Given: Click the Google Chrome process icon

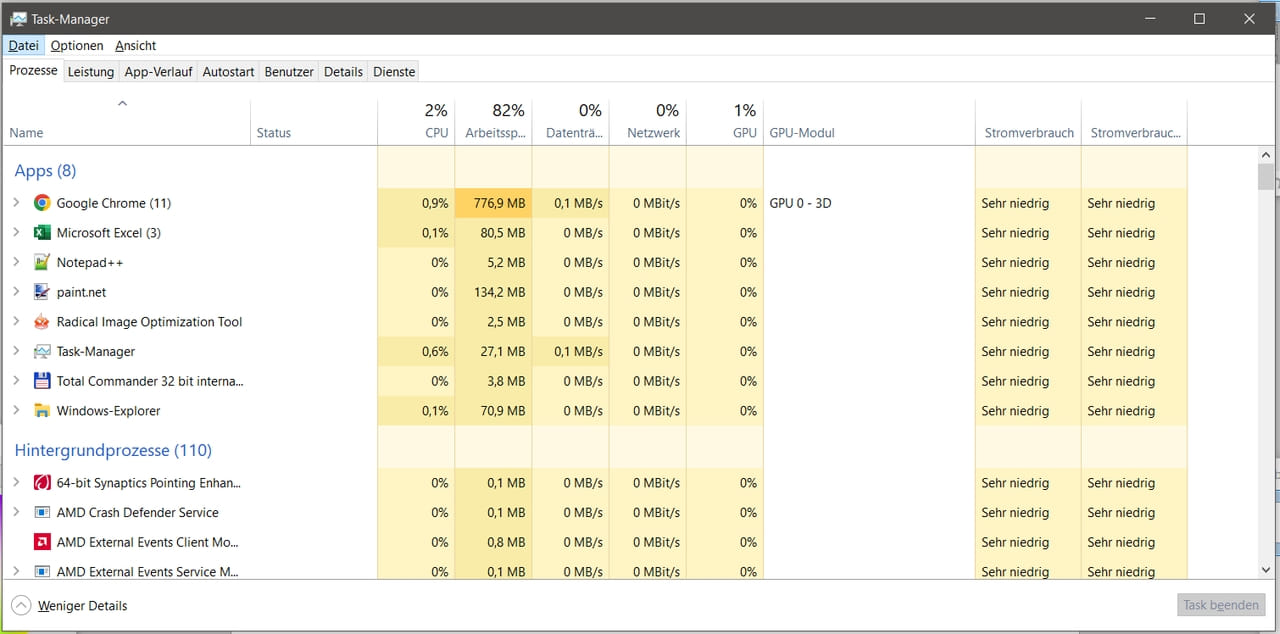Looking at the screenshot, I should (41, 202).
